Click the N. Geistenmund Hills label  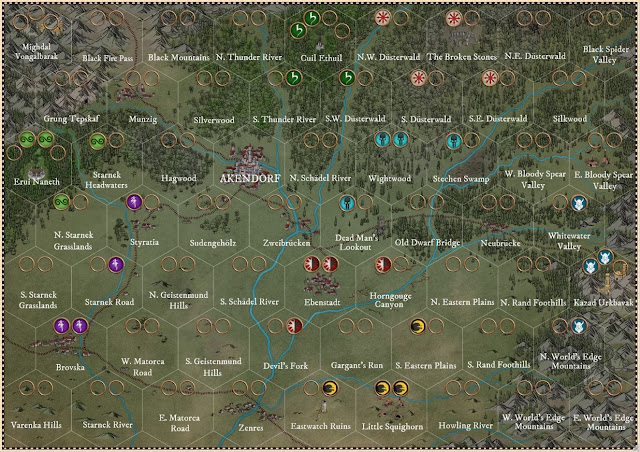pos(178,300)
